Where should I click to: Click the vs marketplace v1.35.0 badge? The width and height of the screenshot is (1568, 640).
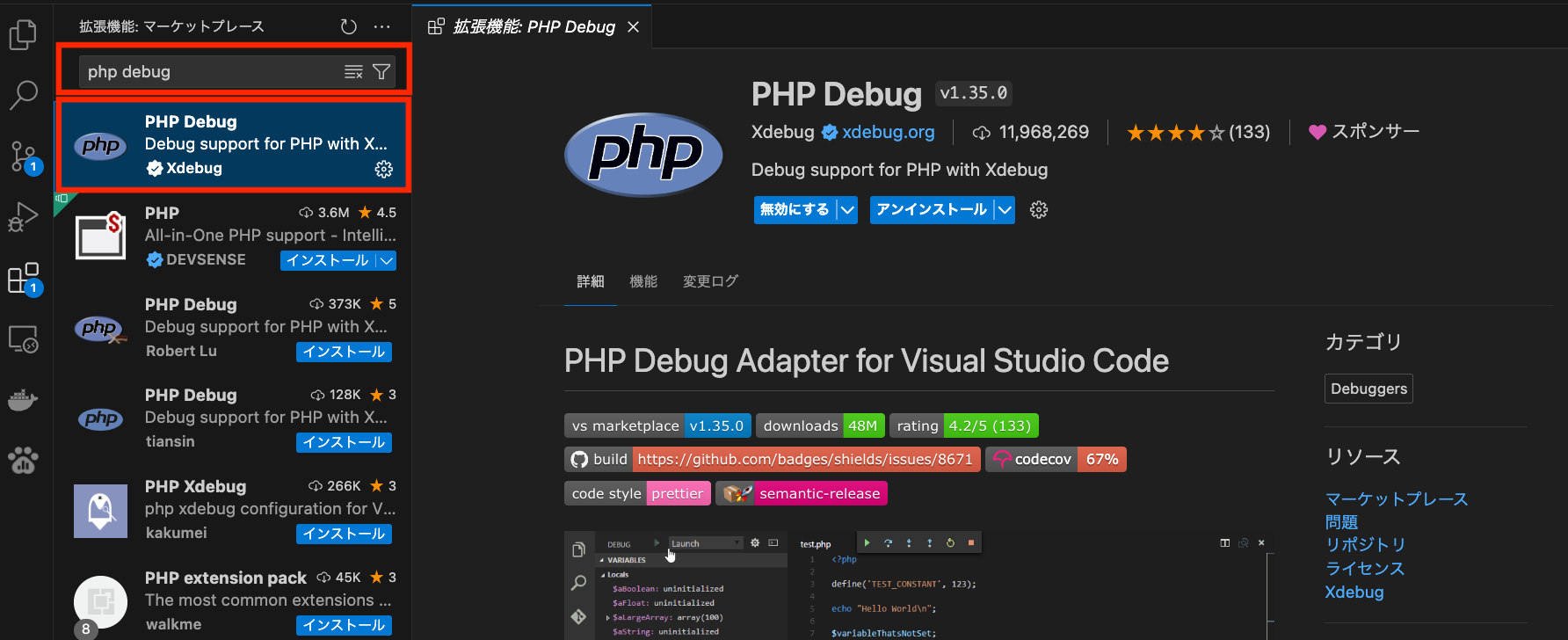click(x=657, y=425)
